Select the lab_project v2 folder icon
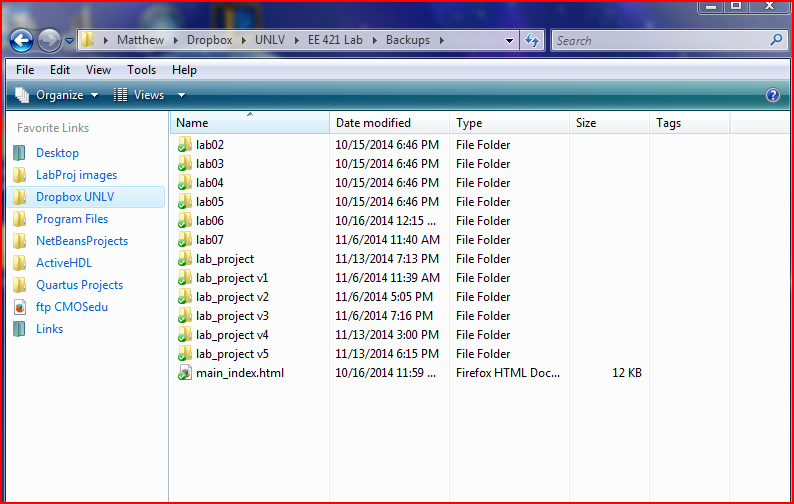794x504 pixels. [185, 297]
